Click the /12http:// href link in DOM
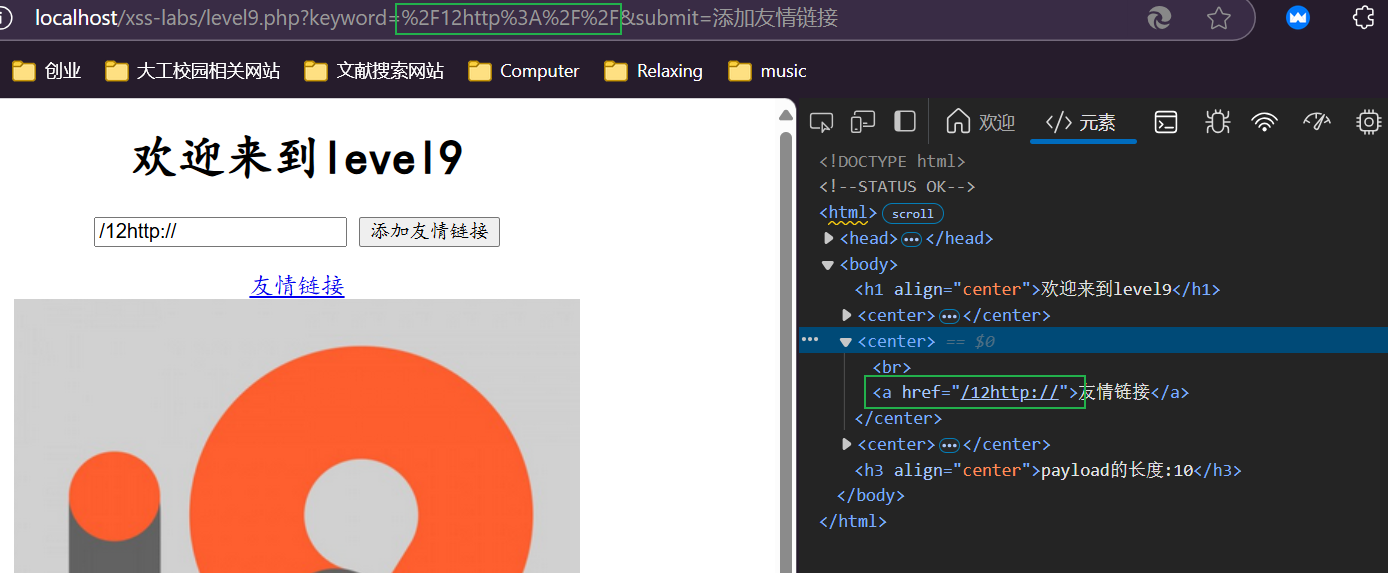1388x573 pixels. (x=1010, y=392)
